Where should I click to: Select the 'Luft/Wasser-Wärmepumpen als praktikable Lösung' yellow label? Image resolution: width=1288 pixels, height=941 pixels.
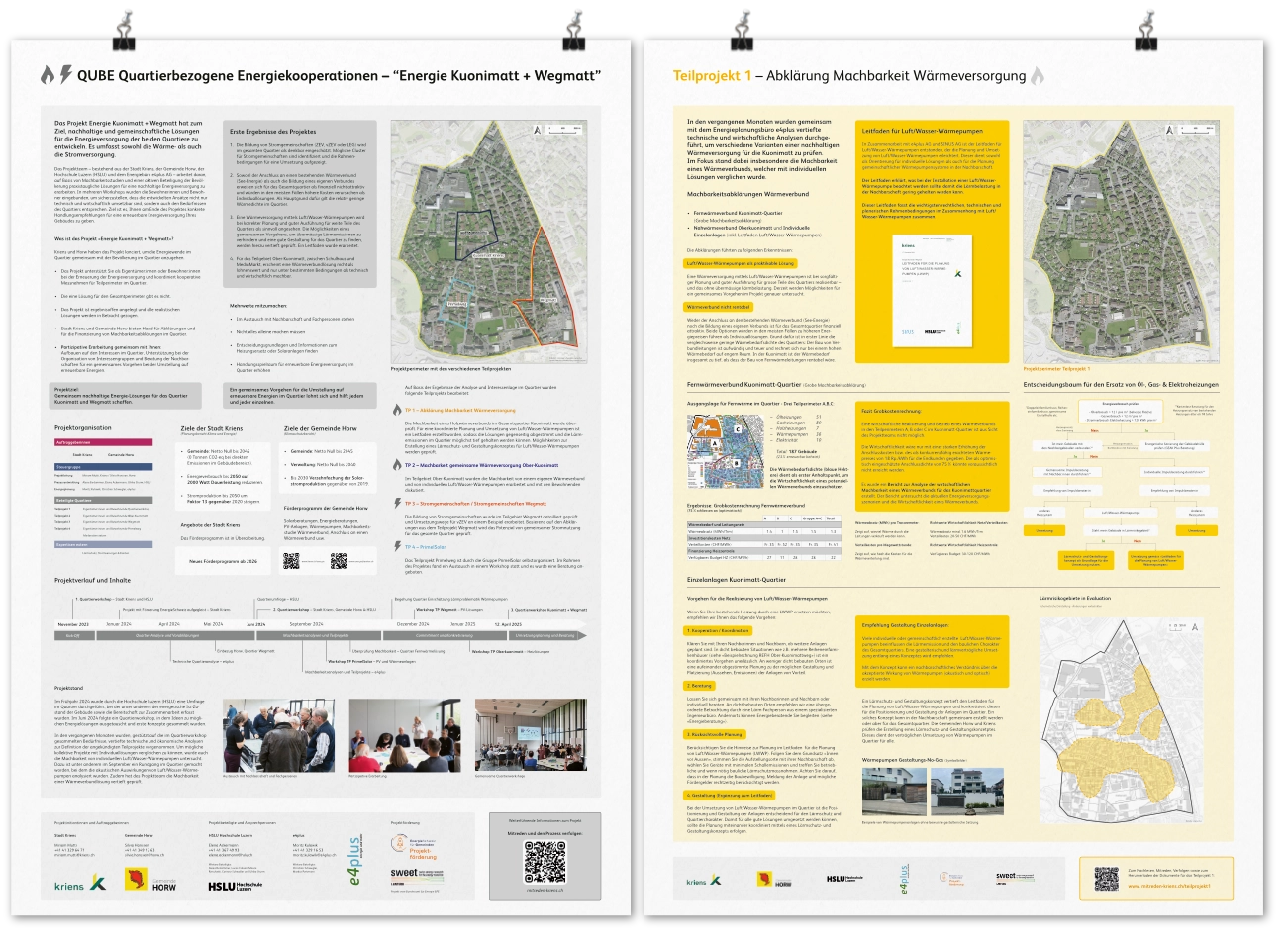tap(740, 263)
